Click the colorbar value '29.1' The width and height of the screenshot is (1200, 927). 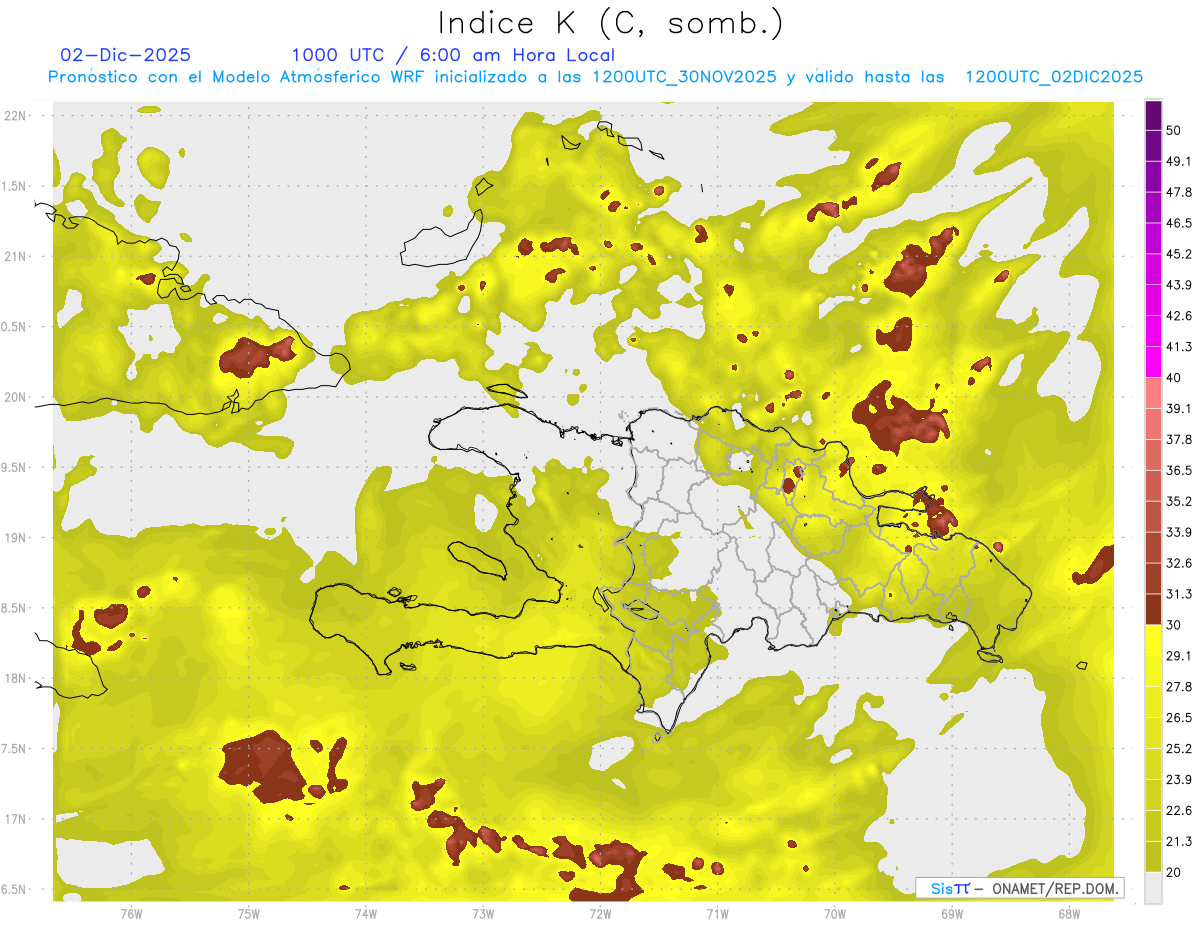[x=1180, y=656]
